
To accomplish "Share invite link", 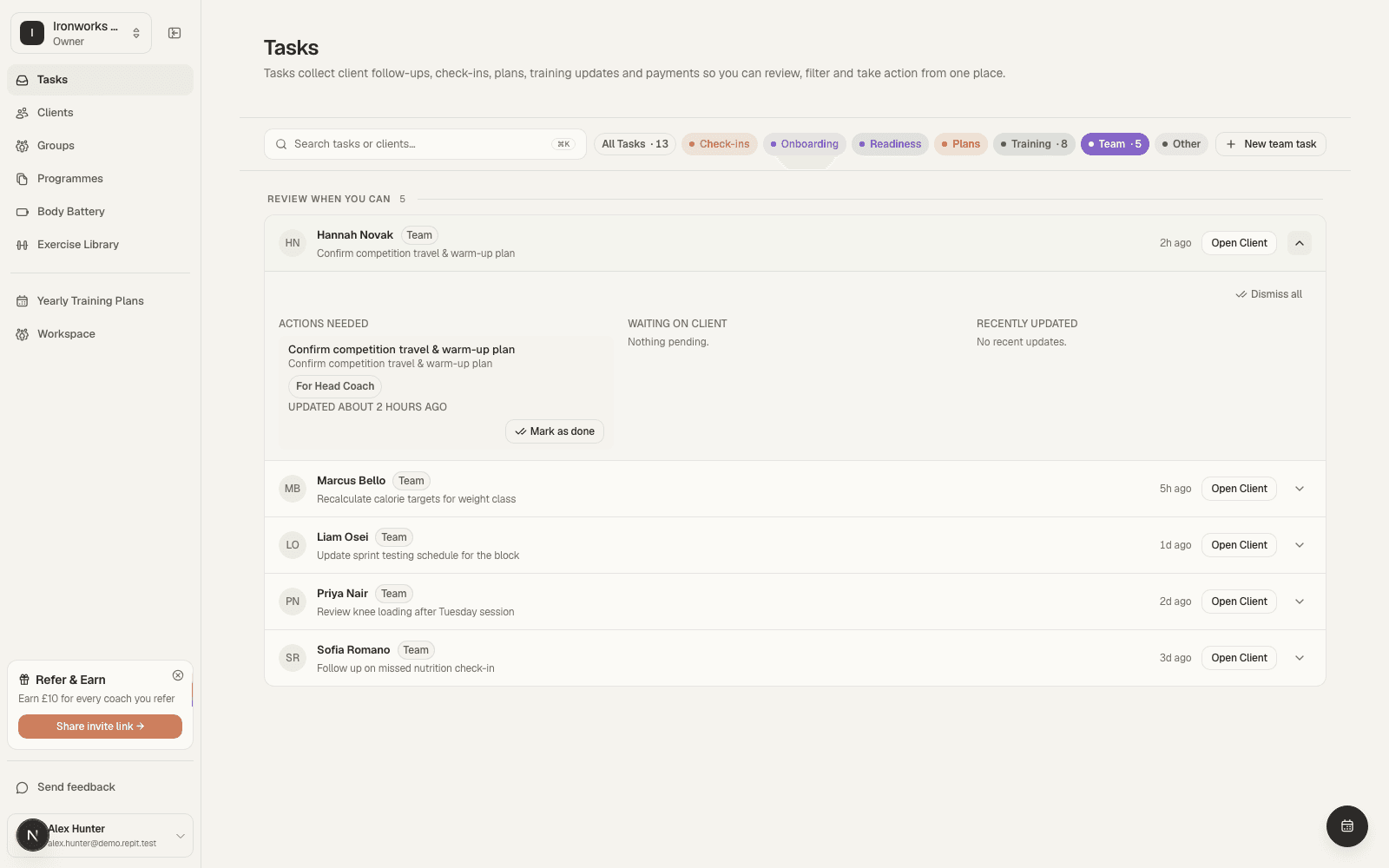I will point(100,727).
